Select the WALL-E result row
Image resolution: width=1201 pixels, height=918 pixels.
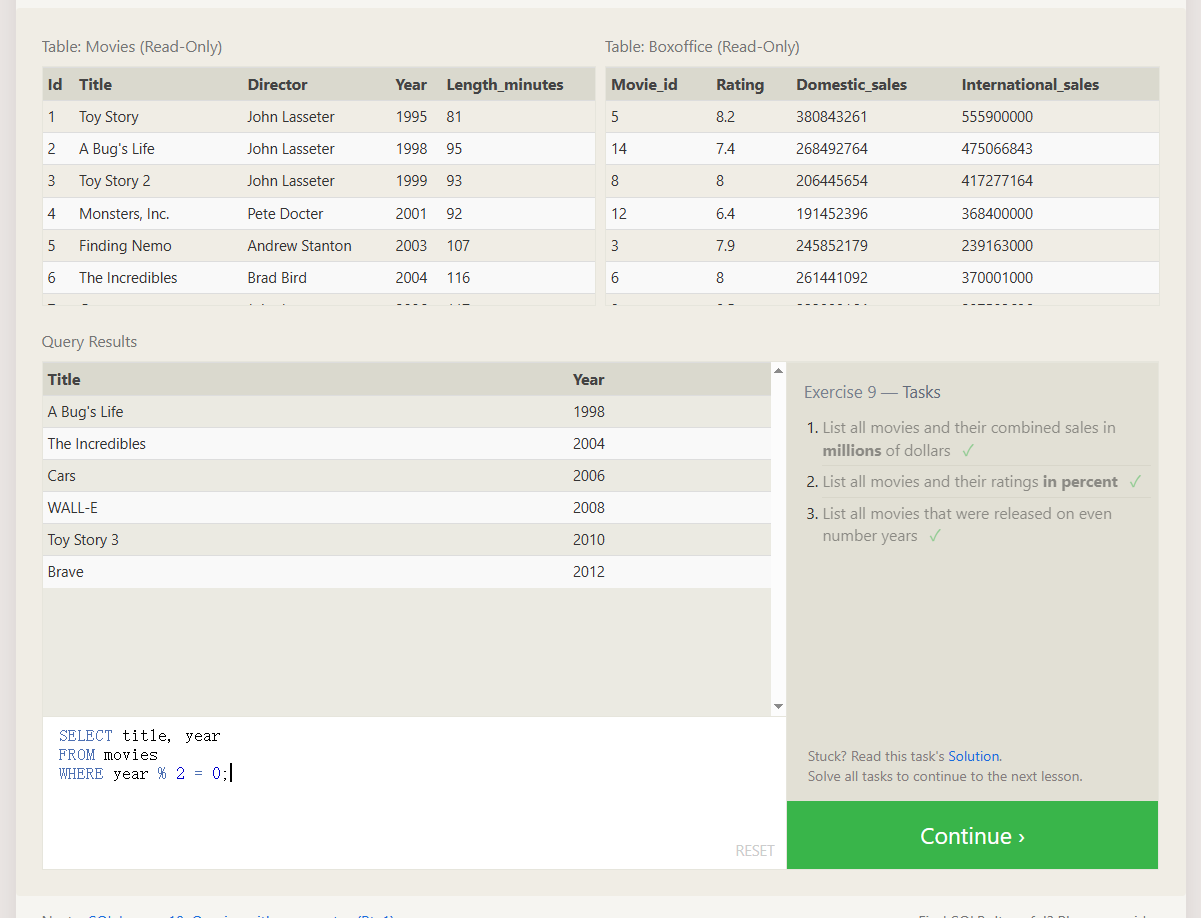(407, 508)
